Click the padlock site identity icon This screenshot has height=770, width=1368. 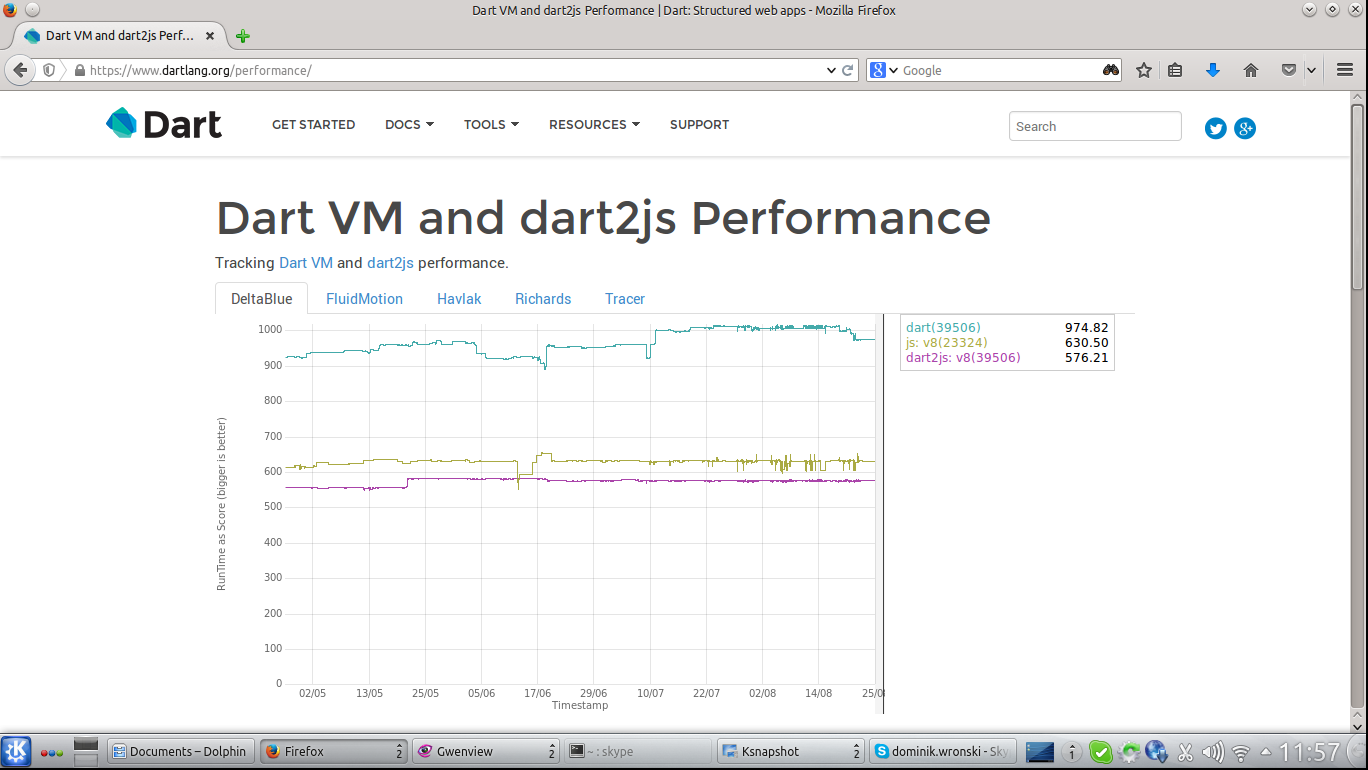coord(79,71)
